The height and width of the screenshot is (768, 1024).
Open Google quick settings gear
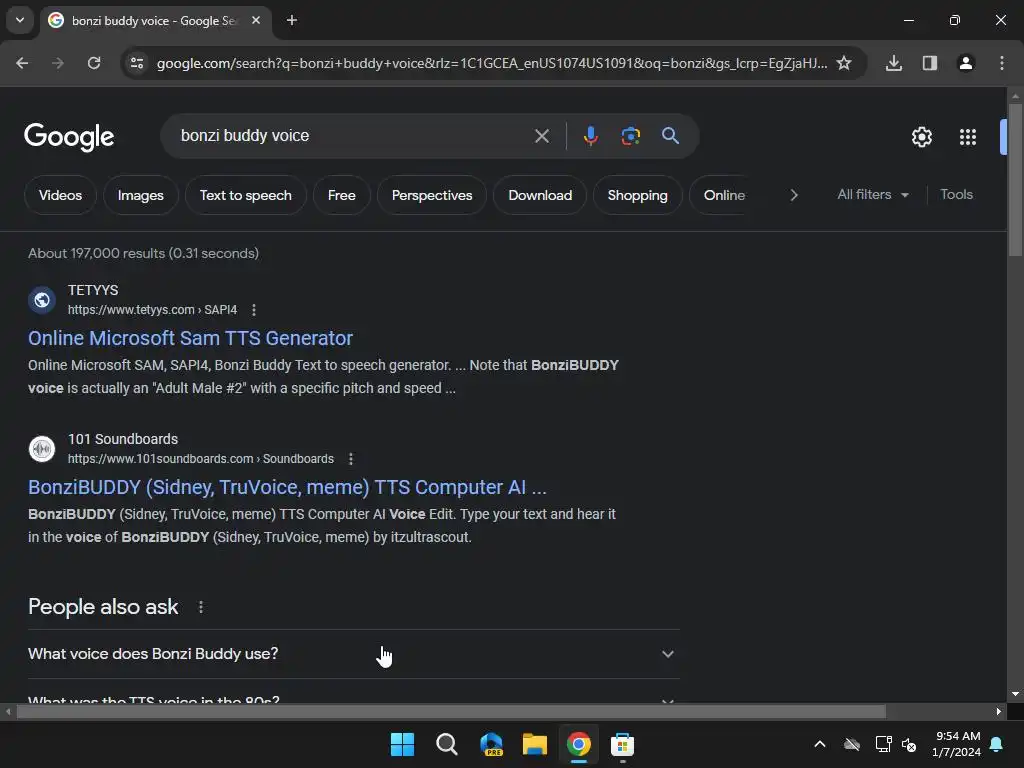(x=921, y=137)
